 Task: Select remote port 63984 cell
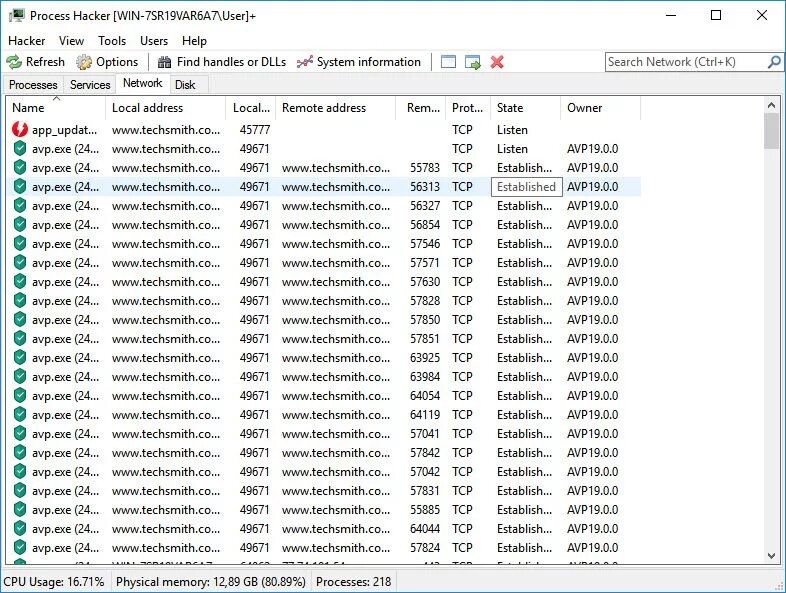[425, 377]
